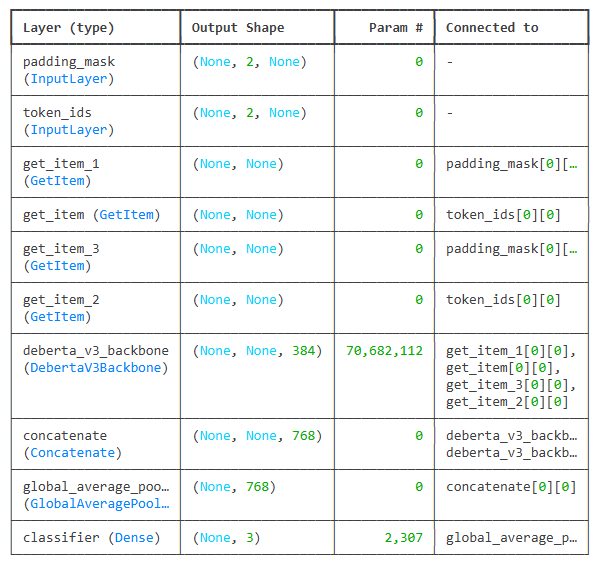The image size is (599, 567).
Task: Select the deberta_v3_backbone layer name
Action: point(96,351)
